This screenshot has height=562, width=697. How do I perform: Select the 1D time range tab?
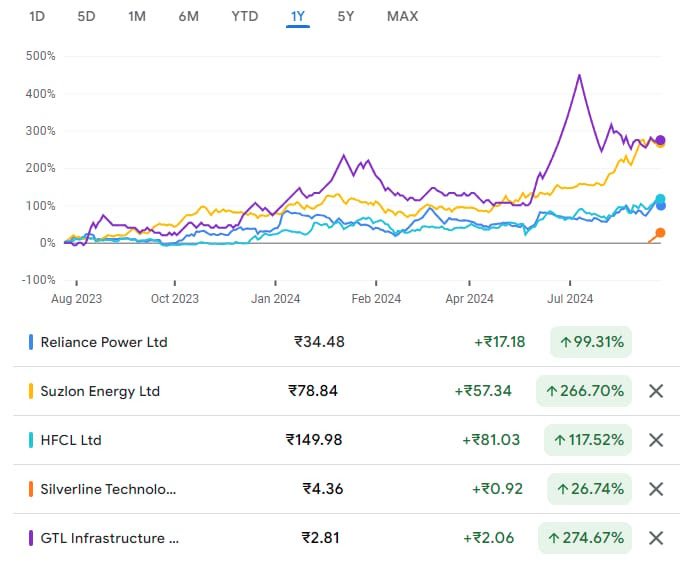click(x=37, y=16)
